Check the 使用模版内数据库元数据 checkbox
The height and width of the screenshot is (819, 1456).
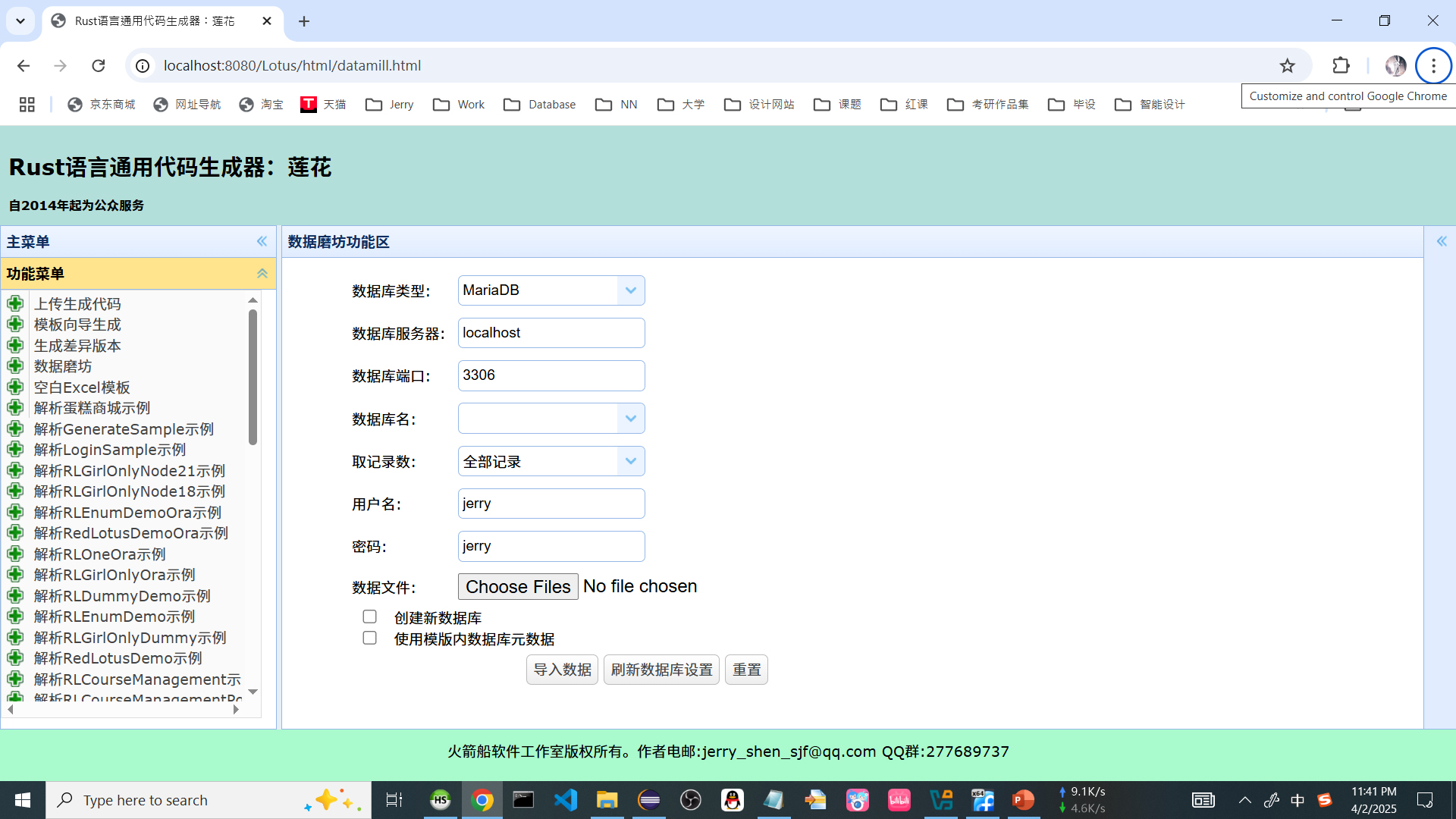coord(369,639)
